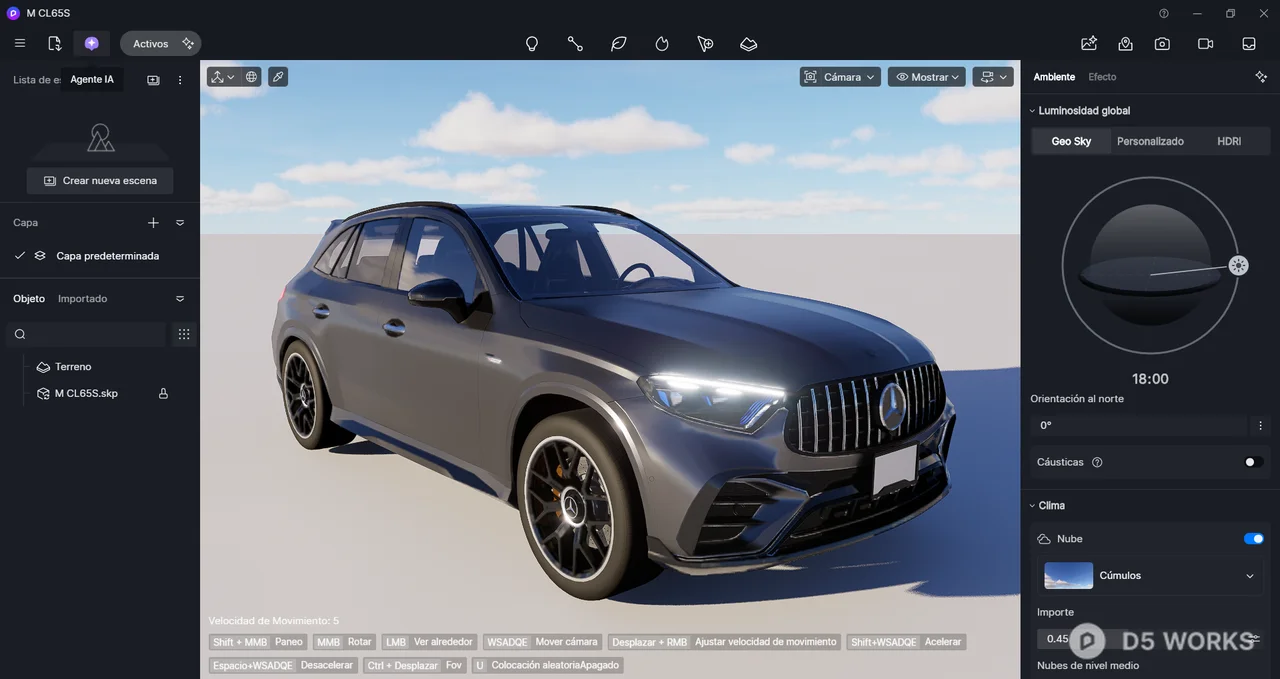Click the video camera render icon
This screenshot has height=679, width=1280.
tap(1205, 44)
